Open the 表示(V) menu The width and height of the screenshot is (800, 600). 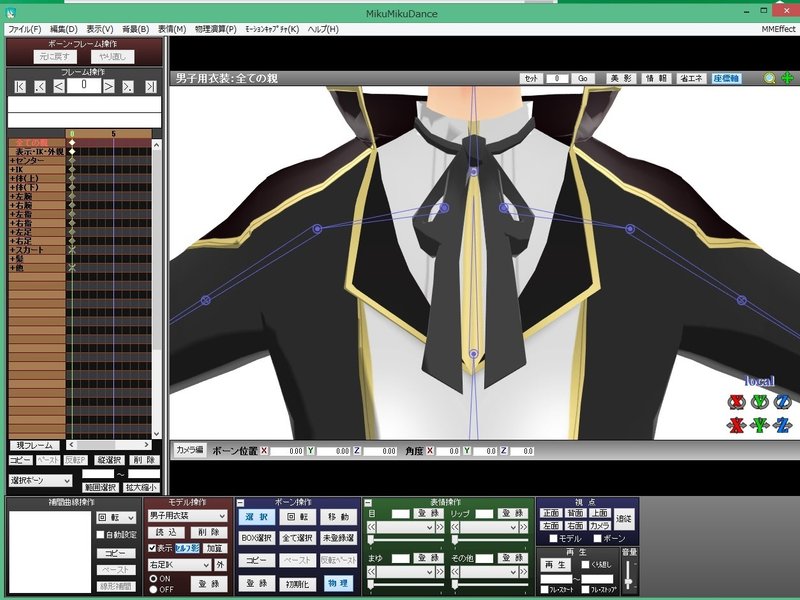click(99, 29)
